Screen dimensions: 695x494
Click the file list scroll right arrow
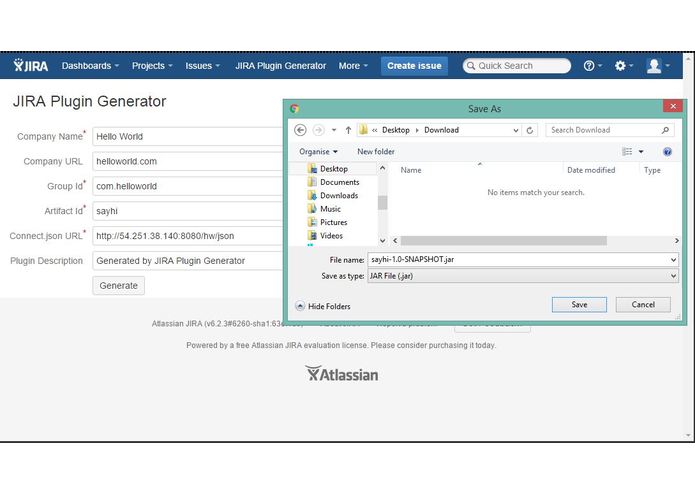pos(676,241)
